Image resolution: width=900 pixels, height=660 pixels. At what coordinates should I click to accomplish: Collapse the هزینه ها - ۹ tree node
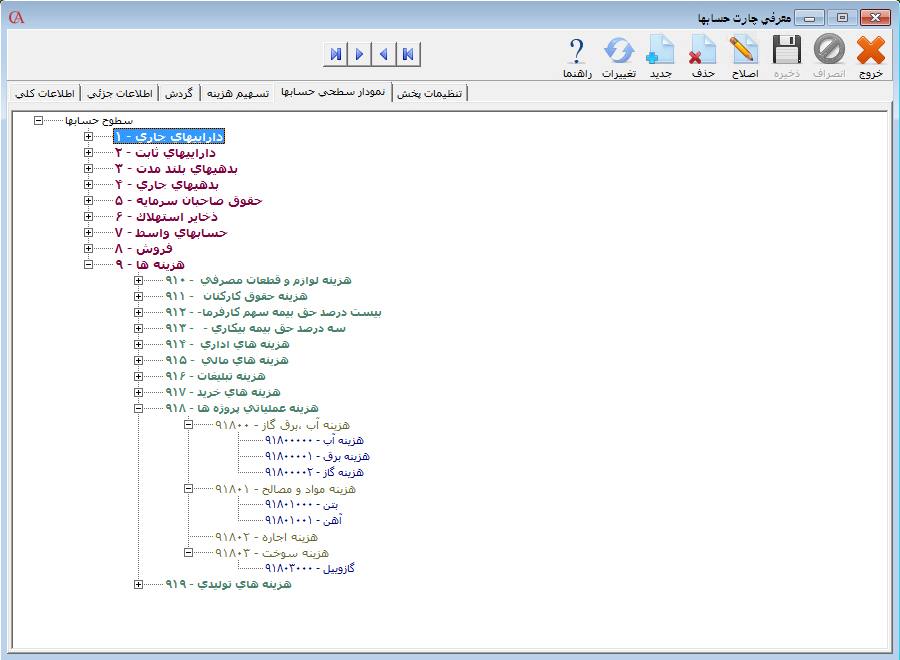point(89,265)
